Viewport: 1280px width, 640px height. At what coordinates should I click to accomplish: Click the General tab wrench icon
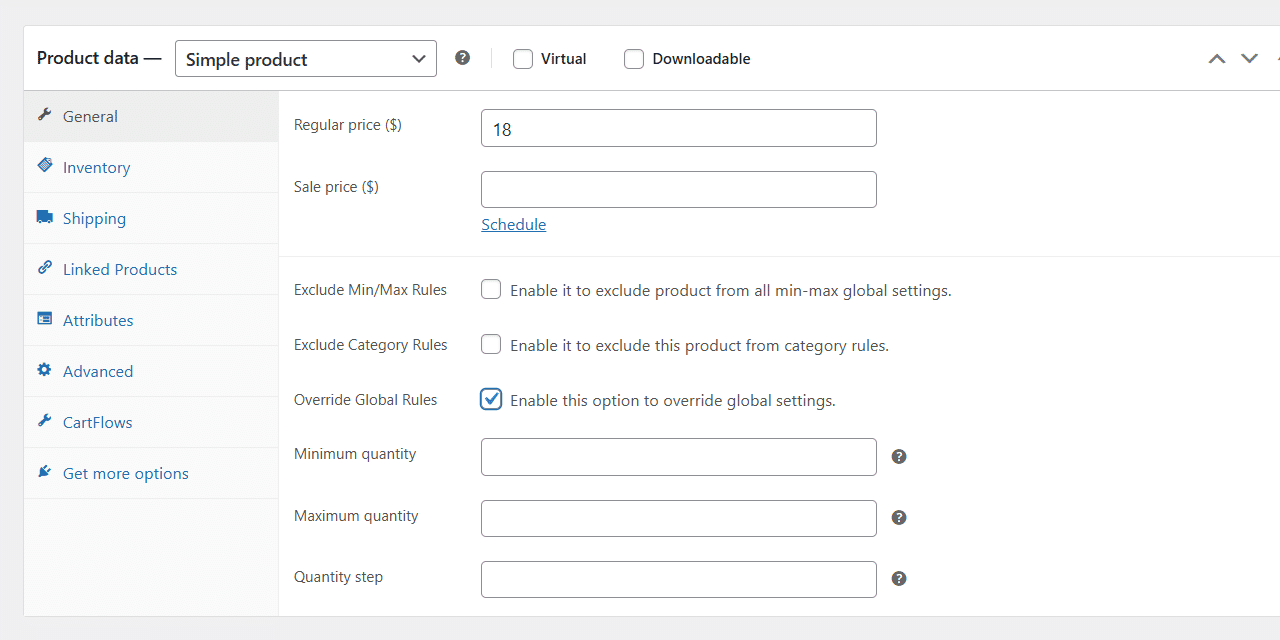pos(44,115)
